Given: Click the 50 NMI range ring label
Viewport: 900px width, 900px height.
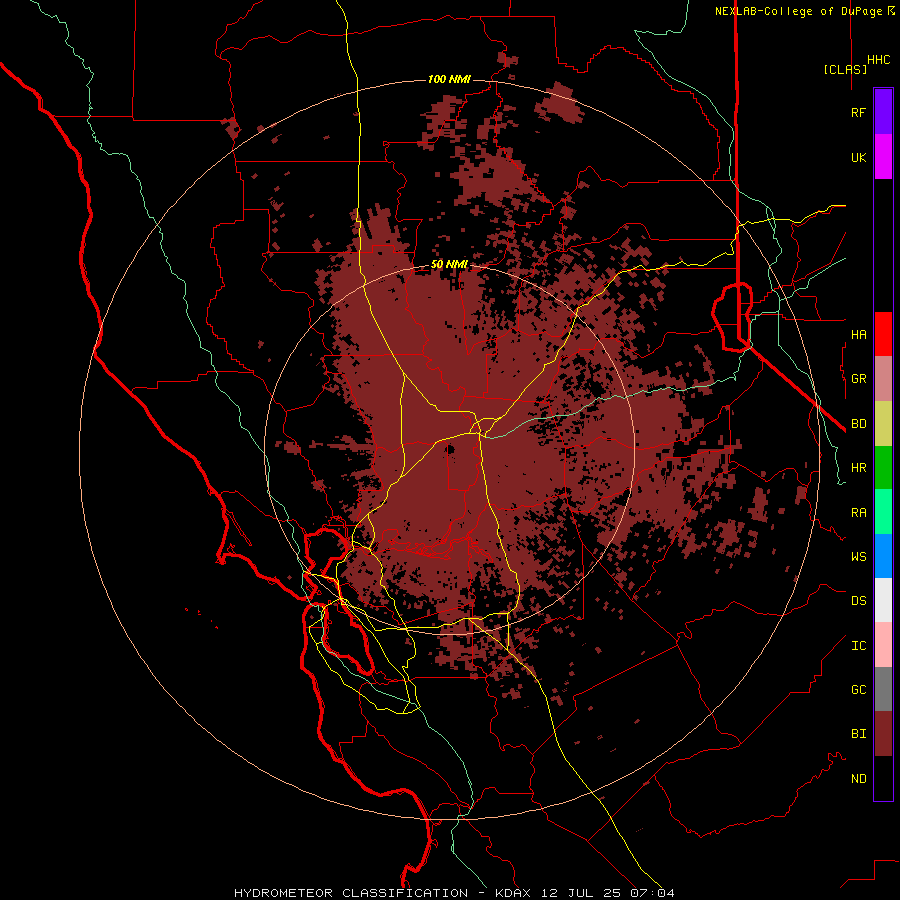Looking at the screenshot, I should tap(449, 265).
